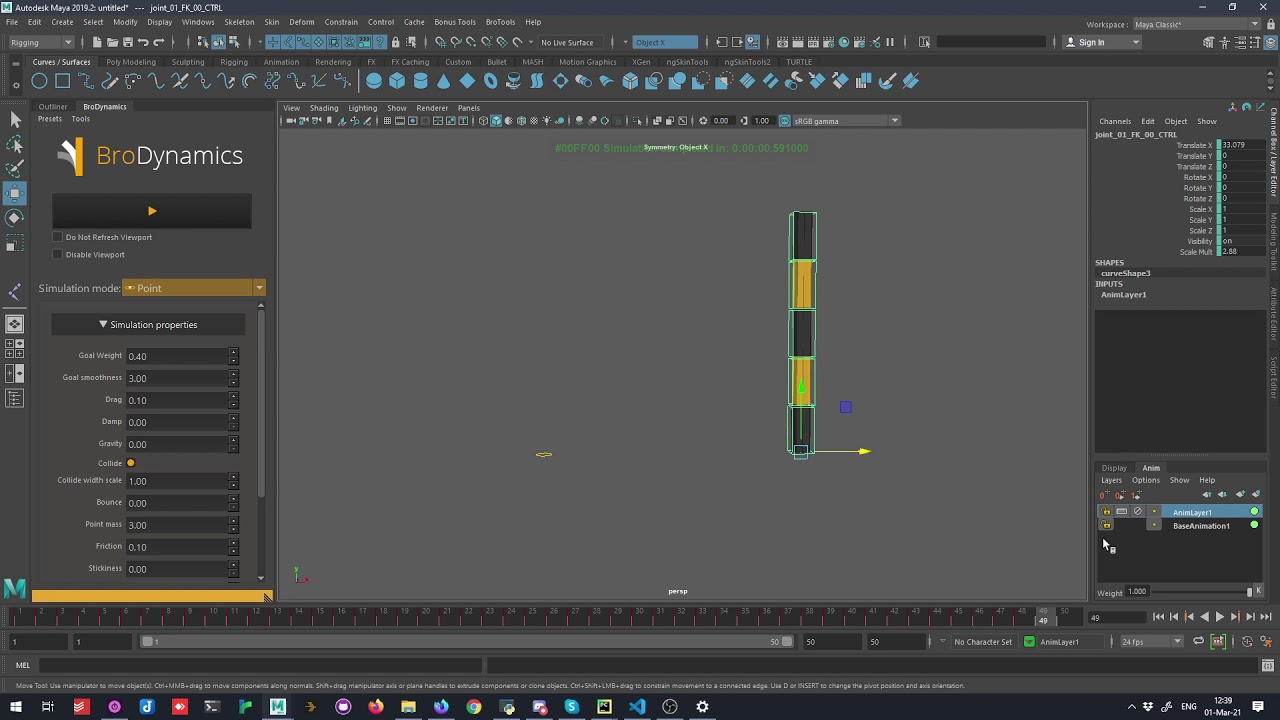The height and width of the screenshot is (720, 1280).
Task: Click the Goal Weight value field
Action: [176, 356]
